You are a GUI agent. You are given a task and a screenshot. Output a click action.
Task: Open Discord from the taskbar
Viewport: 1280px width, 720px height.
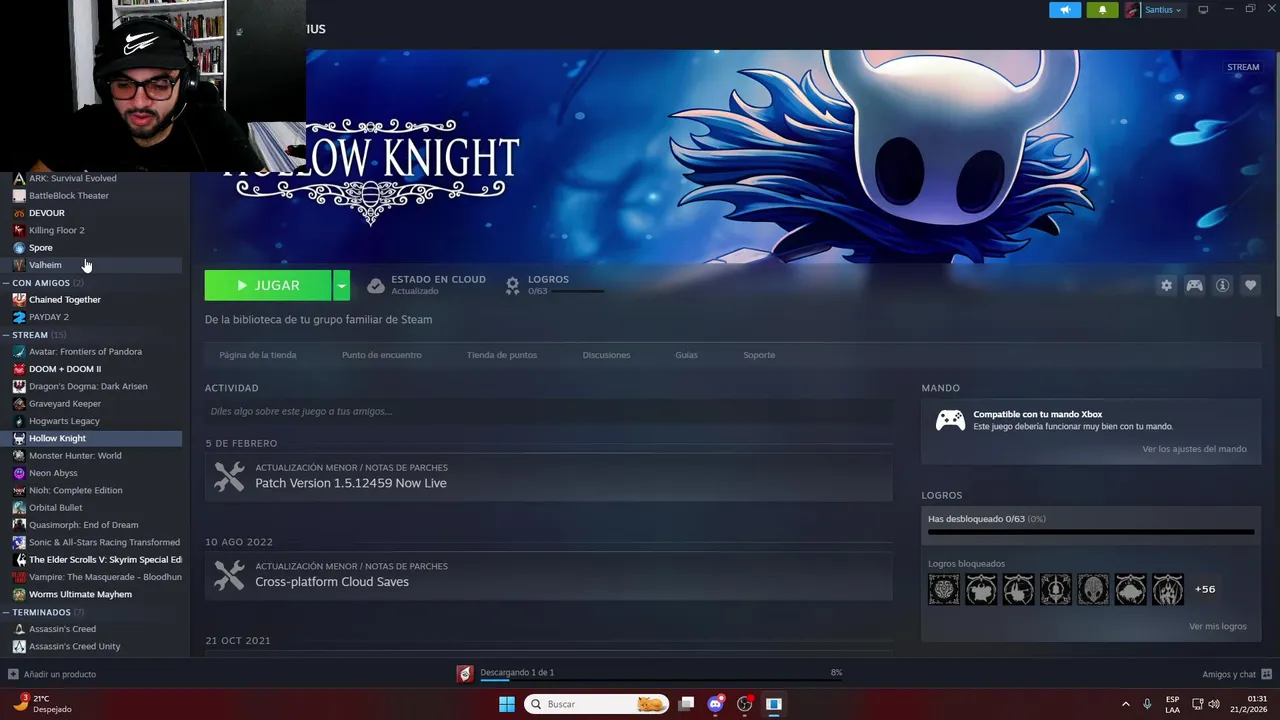point(715,704)
